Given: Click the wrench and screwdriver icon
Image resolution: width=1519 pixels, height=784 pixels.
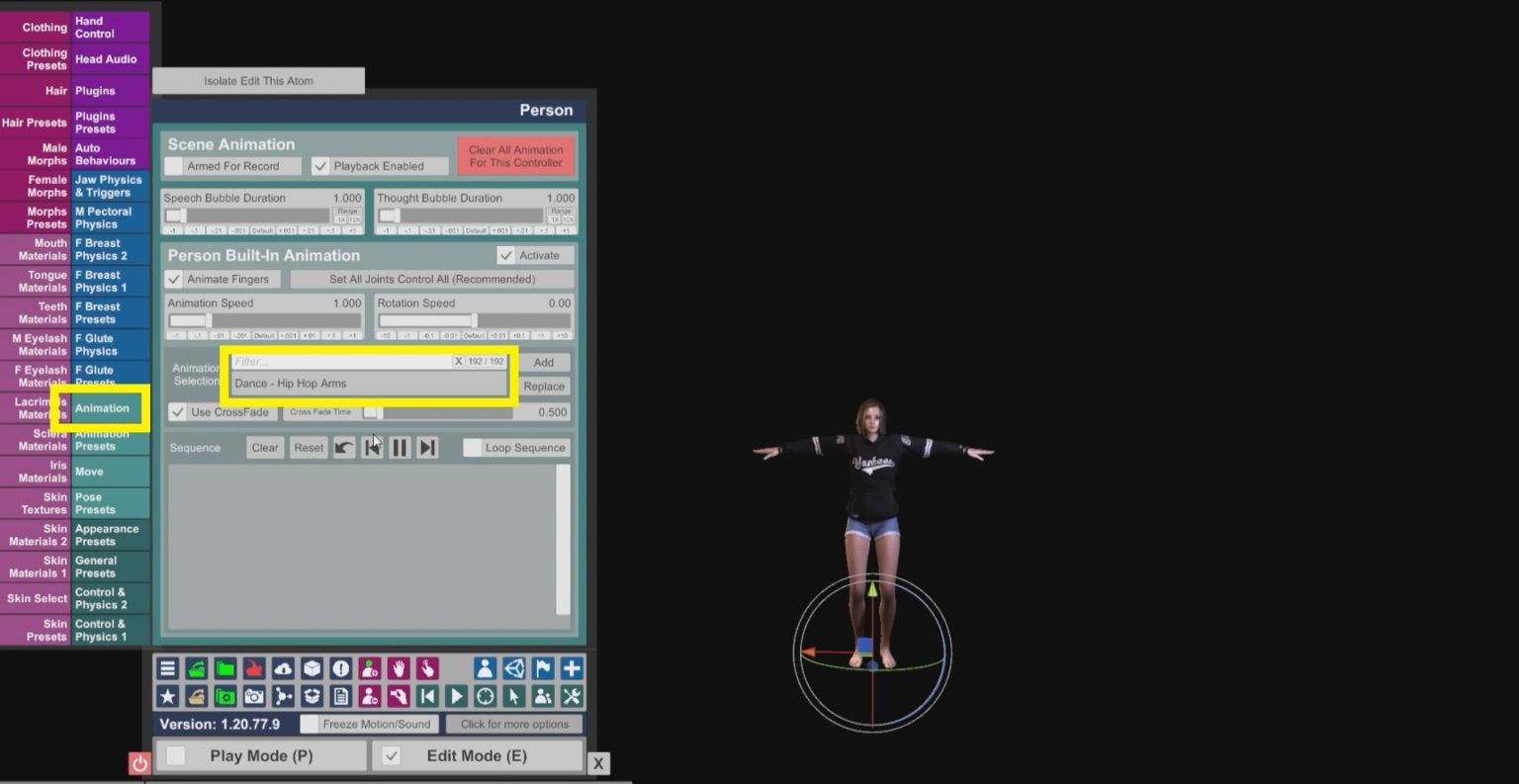Looking at the screenshot, I should (572, 697).
